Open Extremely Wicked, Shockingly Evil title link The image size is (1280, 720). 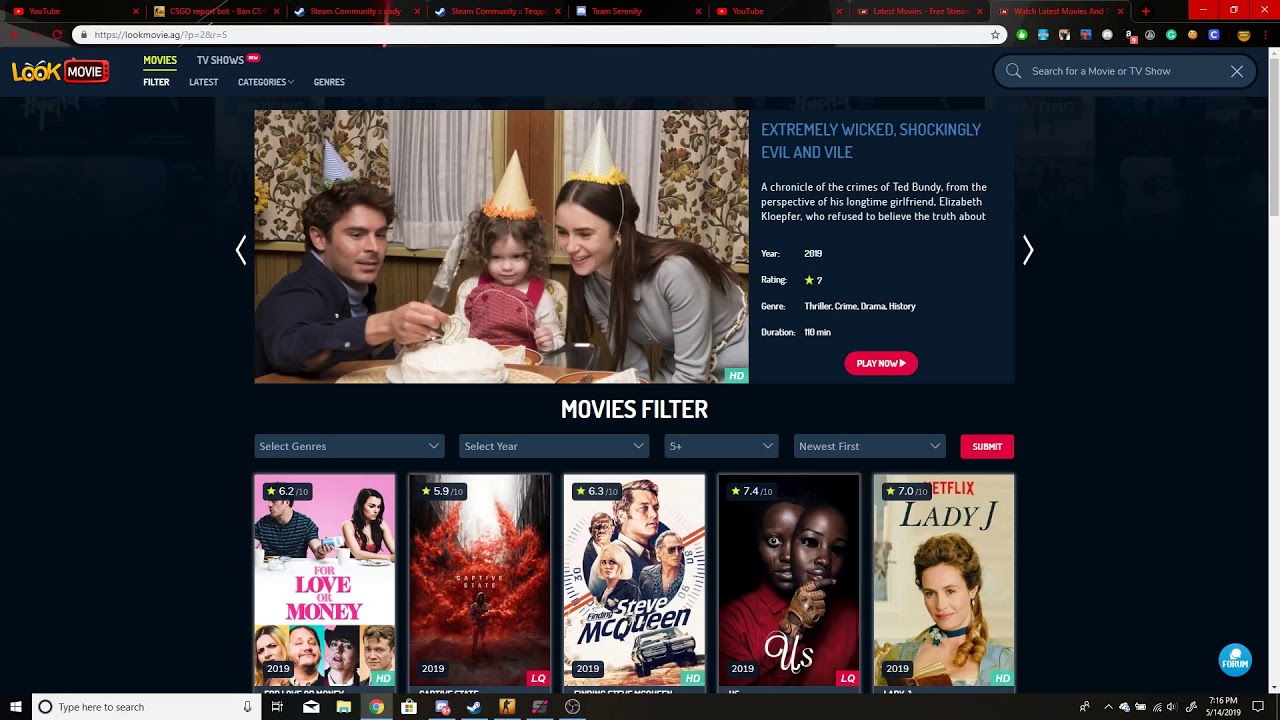[871, 141]
